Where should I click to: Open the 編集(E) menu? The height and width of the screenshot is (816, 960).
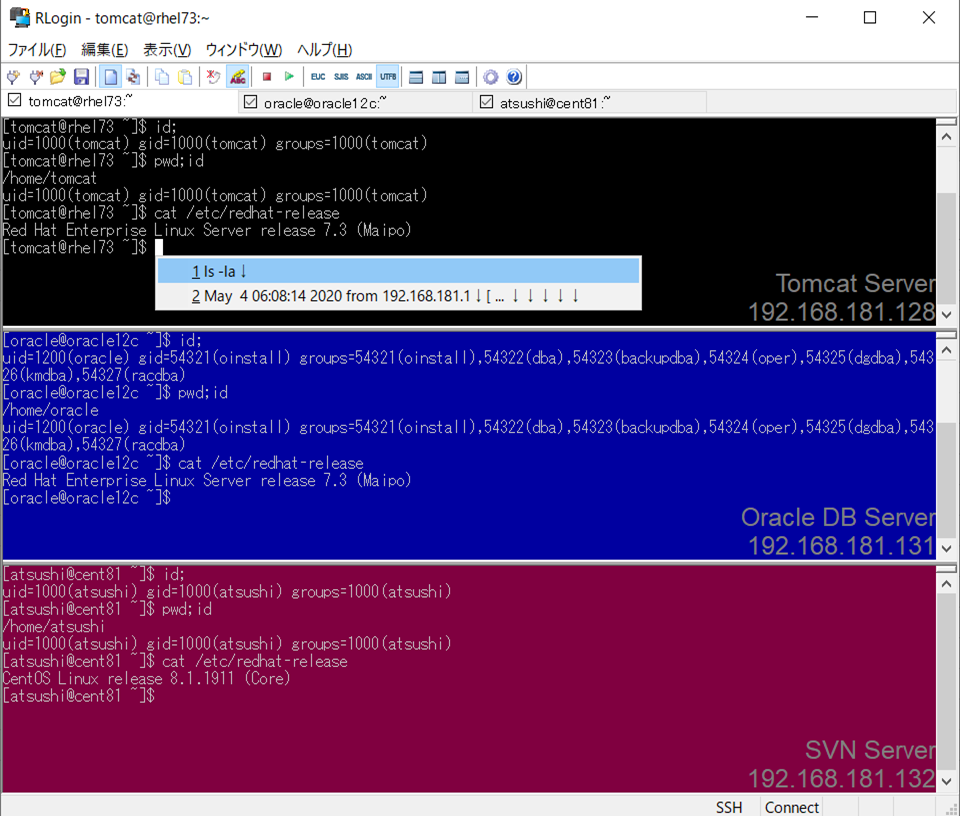(x=105, y=50)
